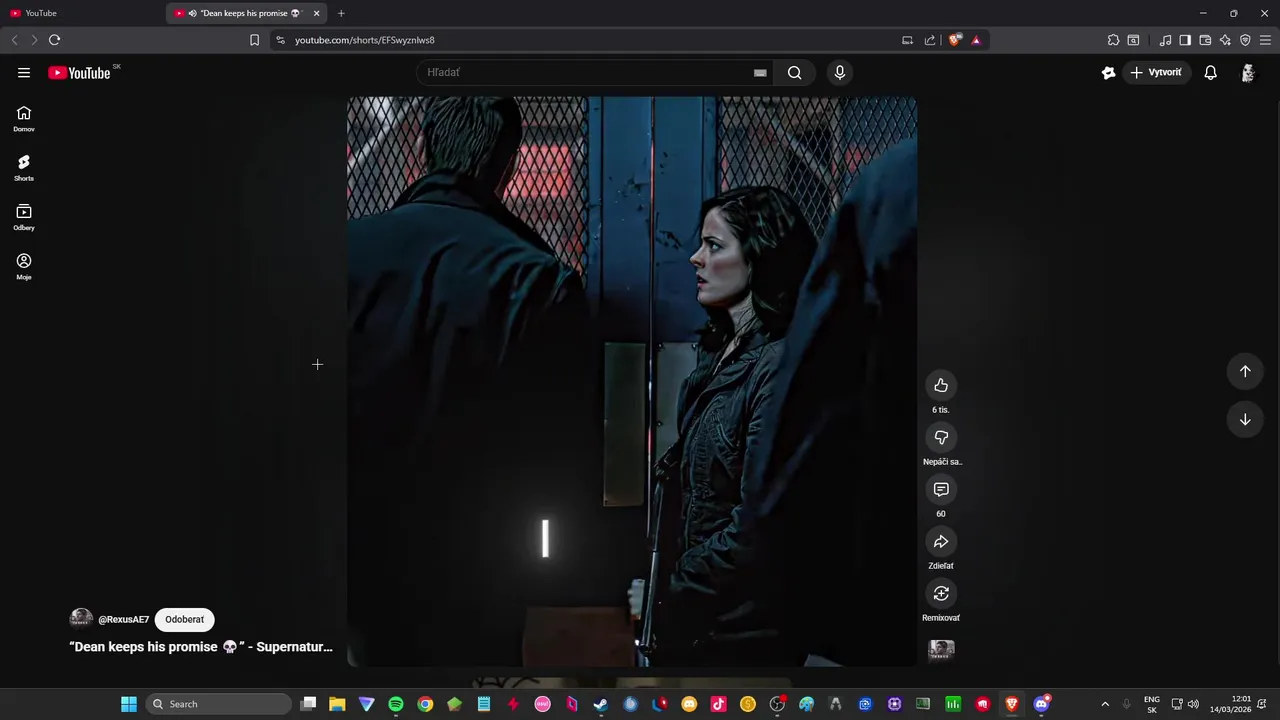The height and width of the screenshot is (720, 1280).
Task: Open a new browser tab
Action: point(341,13)
